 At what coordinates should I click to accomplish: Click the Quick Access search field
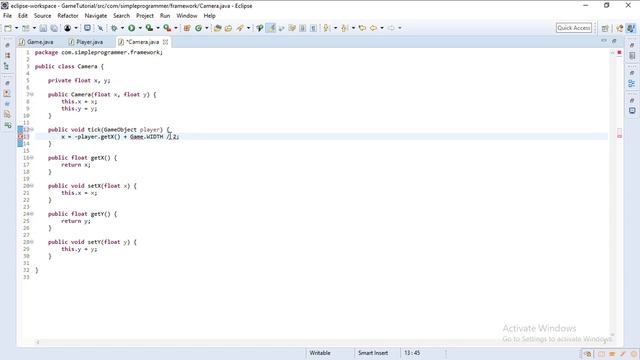pyautogui.click(x=574, y=28)
